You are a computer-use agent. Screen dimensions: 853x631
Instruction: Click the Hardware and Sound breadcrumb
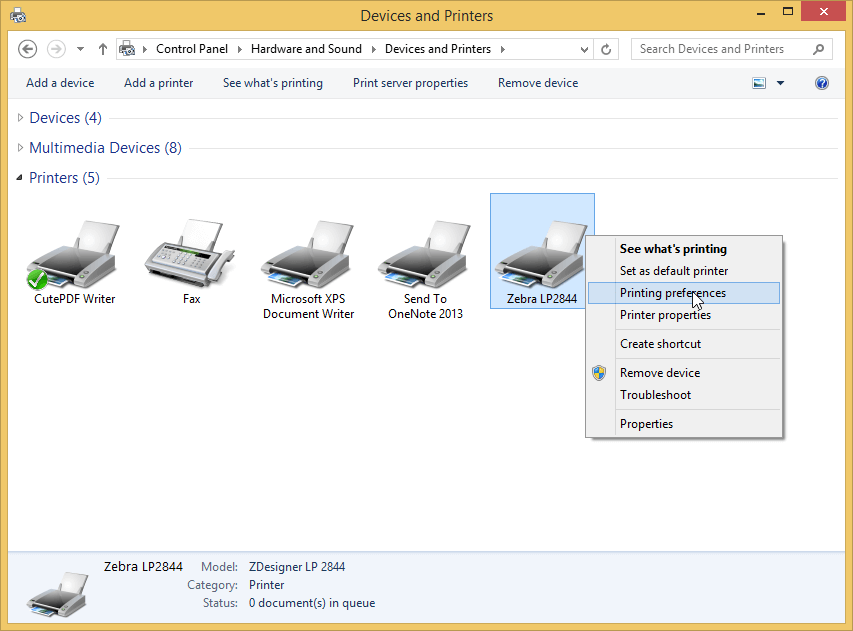(x=306, y=49)
